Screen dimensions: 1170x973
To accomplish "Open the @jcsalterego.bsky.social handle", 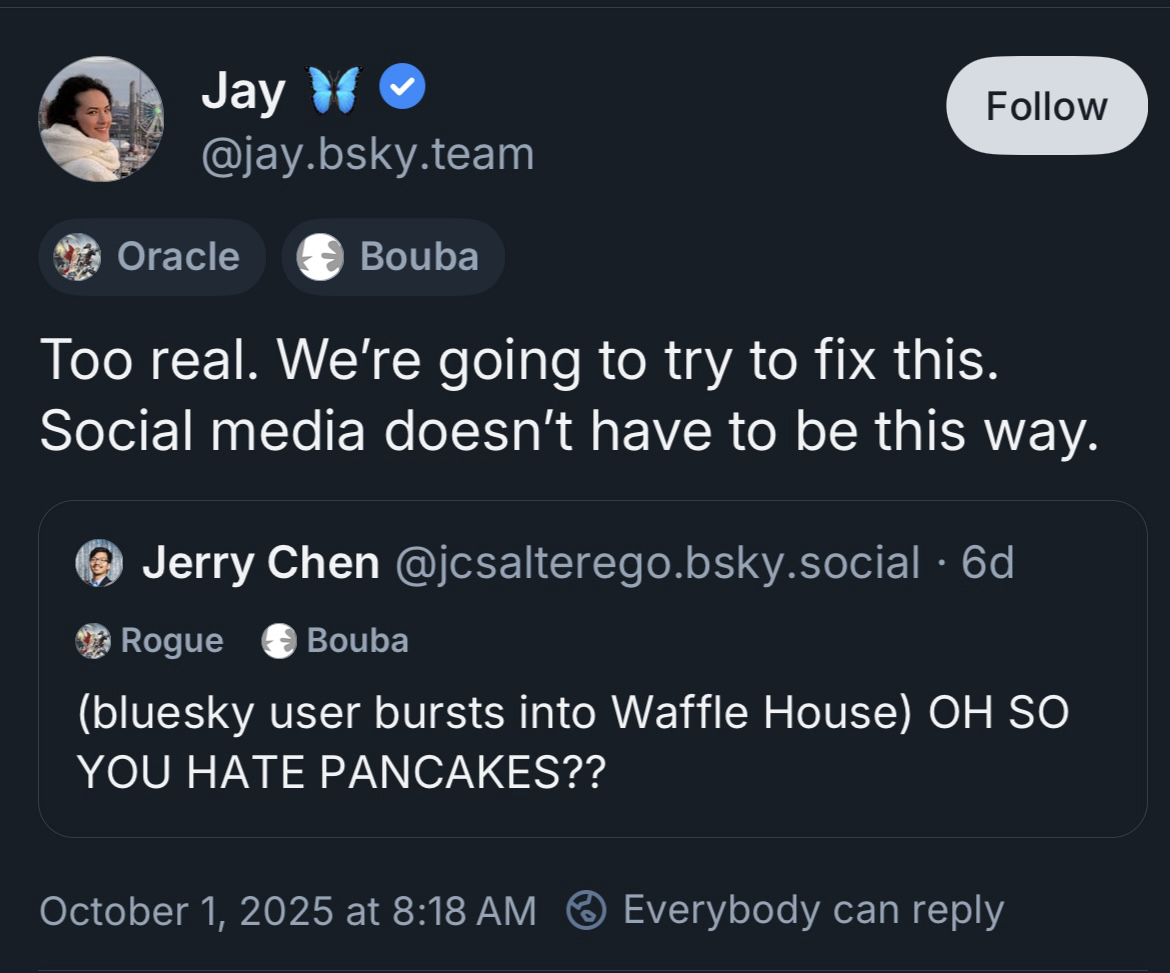I will (x=657, y=563).
